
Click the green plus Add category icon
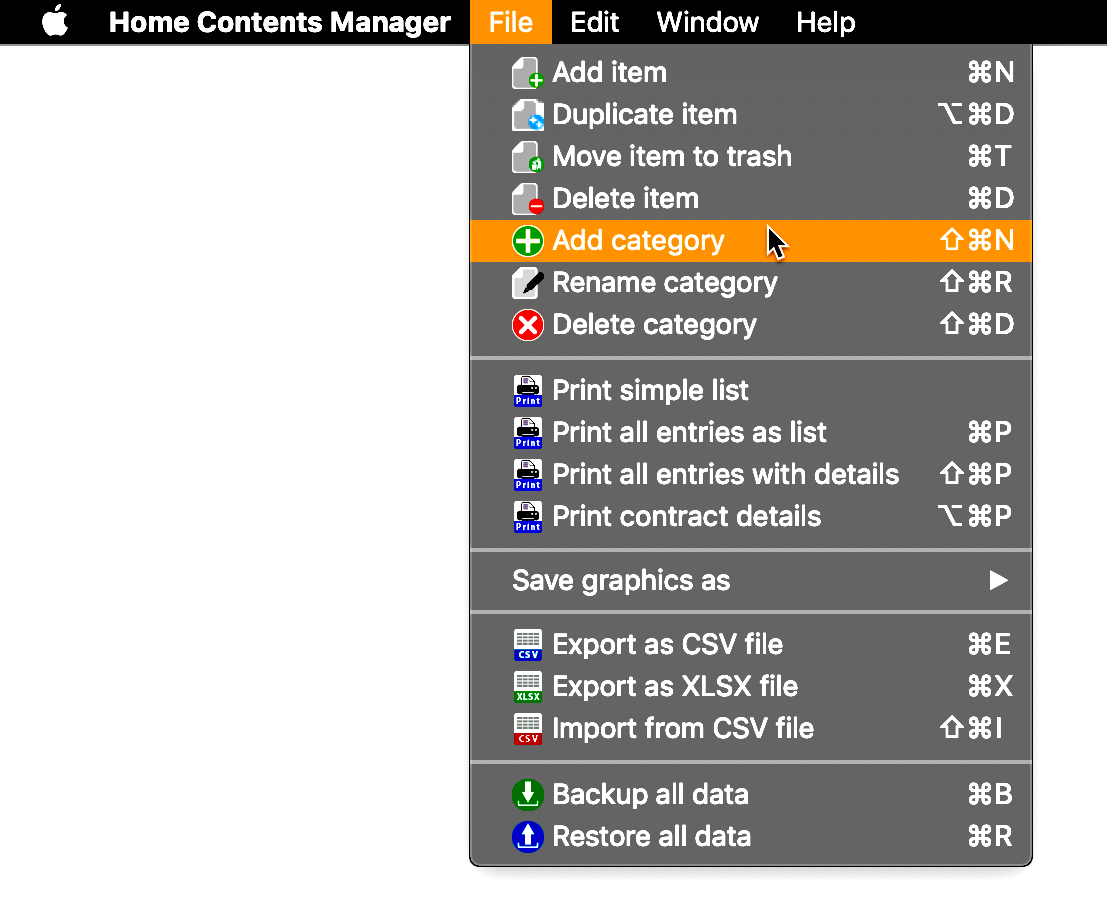point(527,241)
